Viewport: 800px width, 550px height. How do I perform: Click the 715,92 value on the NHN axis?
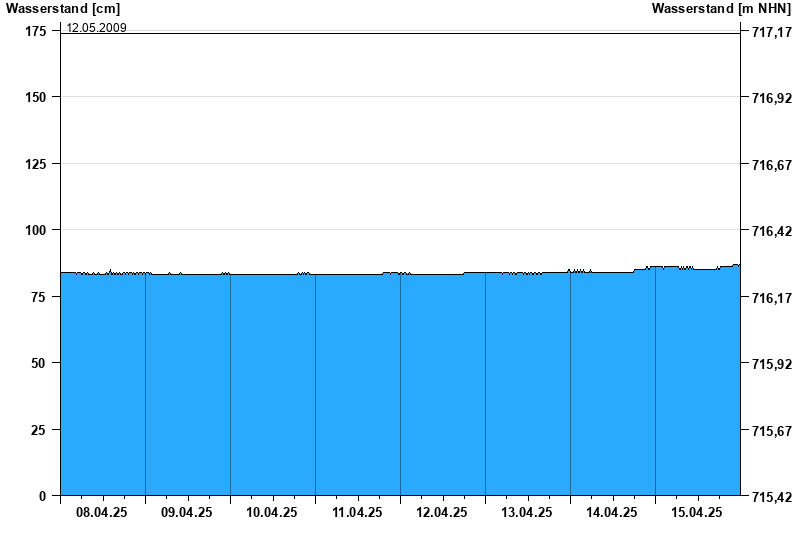pos(772,364)
